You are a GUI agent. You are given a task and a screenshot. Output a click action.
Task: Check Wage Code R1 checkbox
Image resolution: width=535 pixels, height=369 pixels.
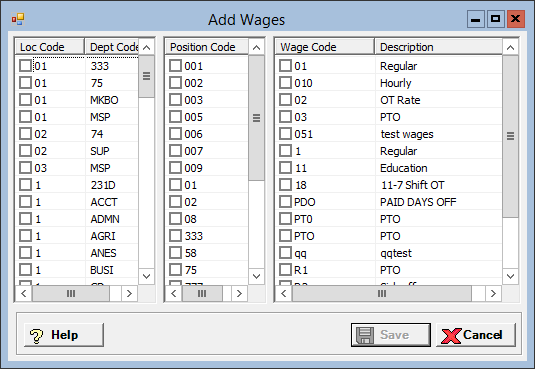tap(285, 270)
